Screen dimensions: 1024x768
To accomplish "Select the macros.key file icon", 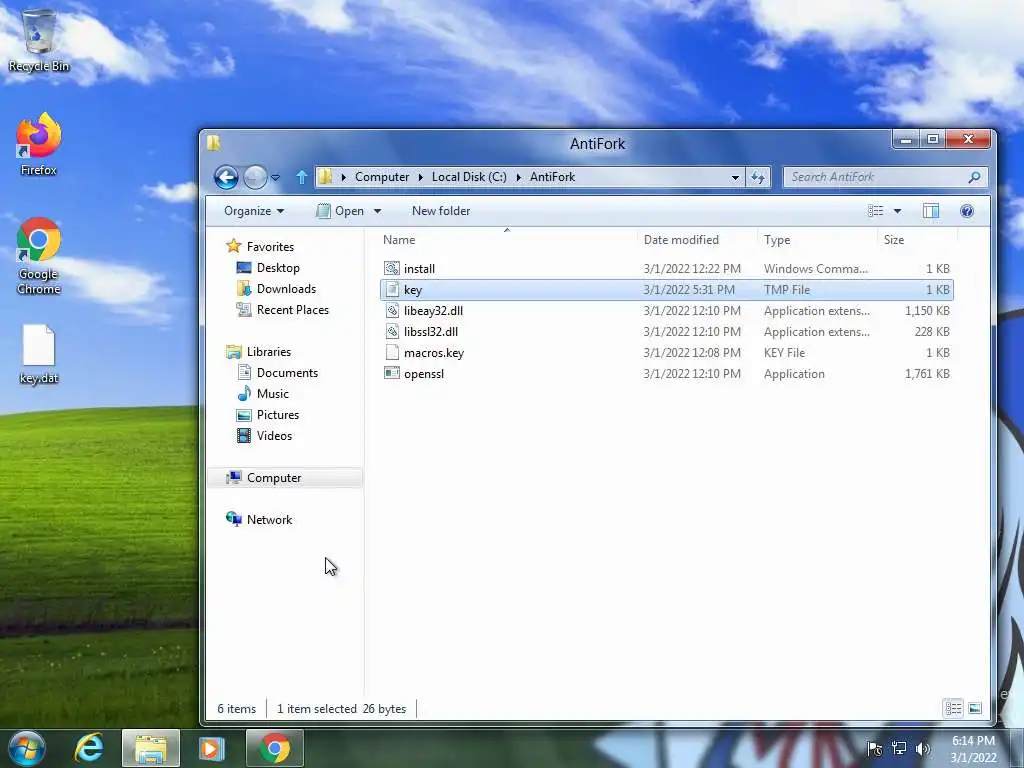I will tap(392, 353).
